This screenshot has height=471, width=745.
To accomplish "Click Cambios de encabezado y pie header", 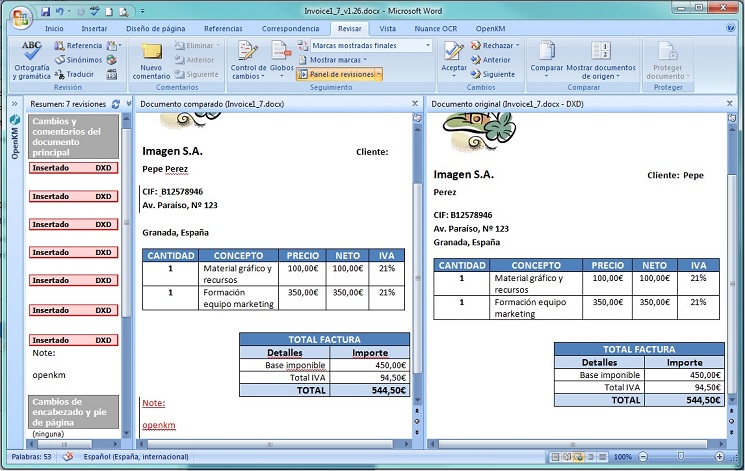I will coord(74,412).
